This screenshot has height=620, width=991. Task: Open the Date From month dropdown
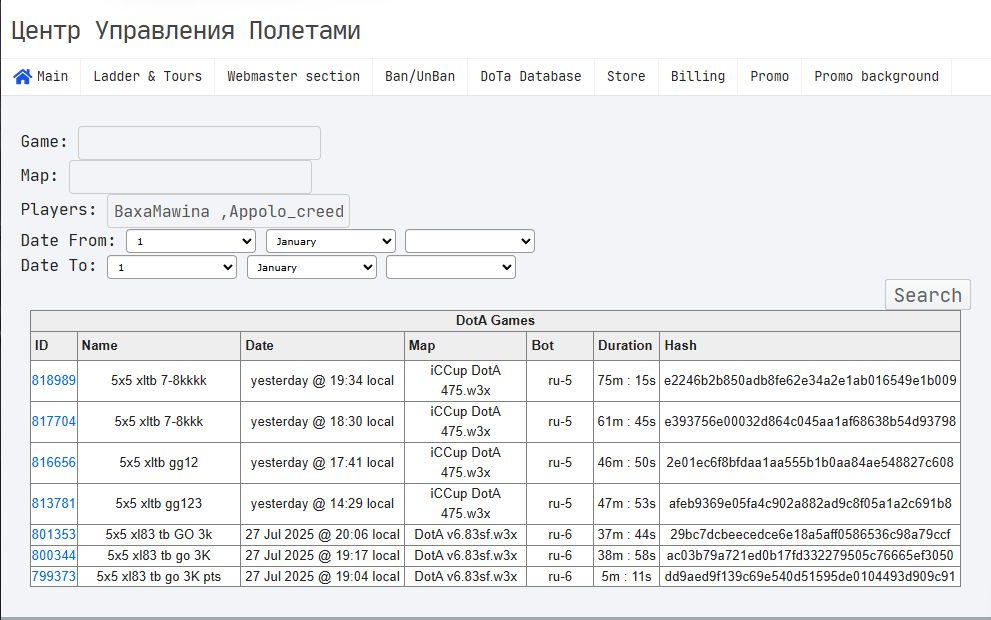point(331,241)
